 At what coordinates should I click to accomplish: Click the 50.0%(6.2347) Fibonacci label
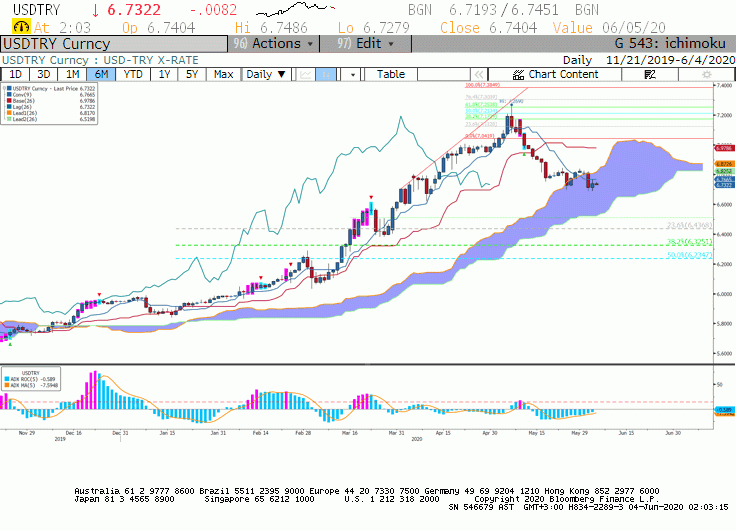[x=689, y=255]
